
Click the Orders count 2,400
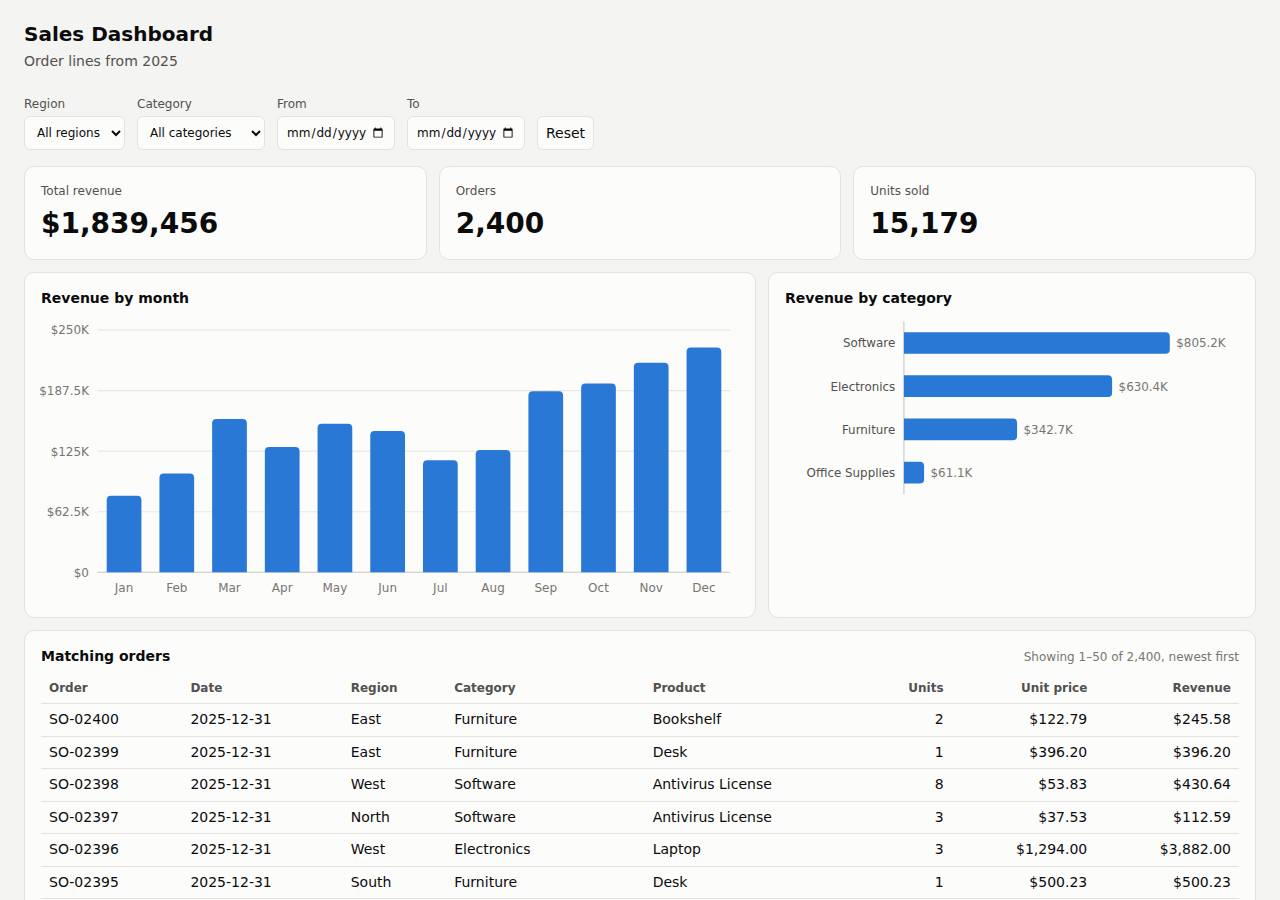pyautogui.click(x=500, y=223)
